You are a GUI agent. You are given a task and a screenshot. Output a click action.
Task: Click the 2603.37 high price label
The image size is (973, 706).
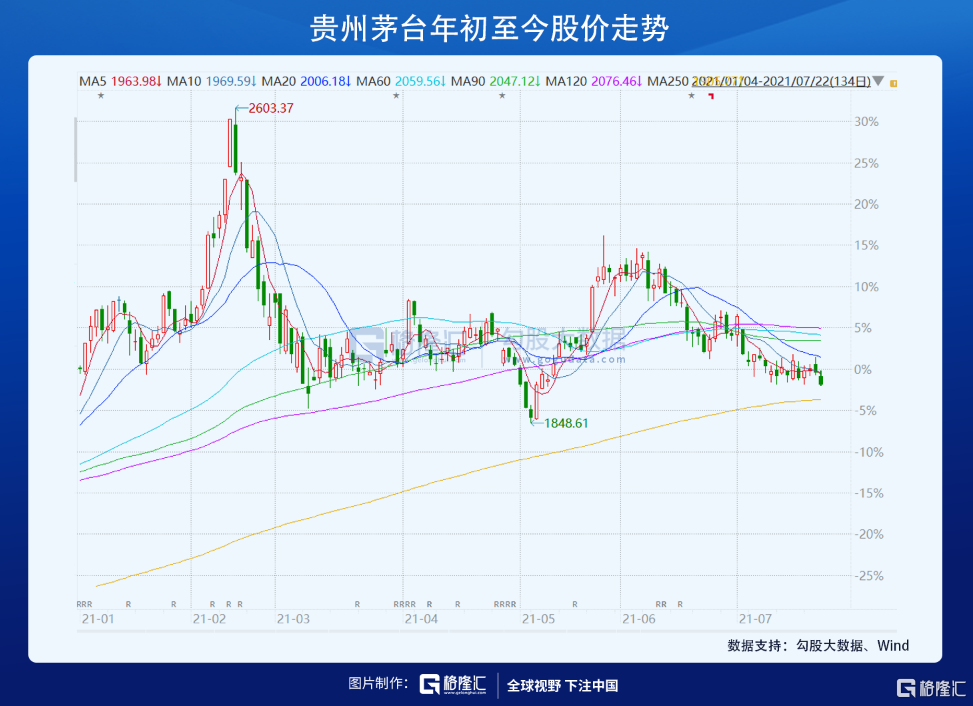[271, 108]
